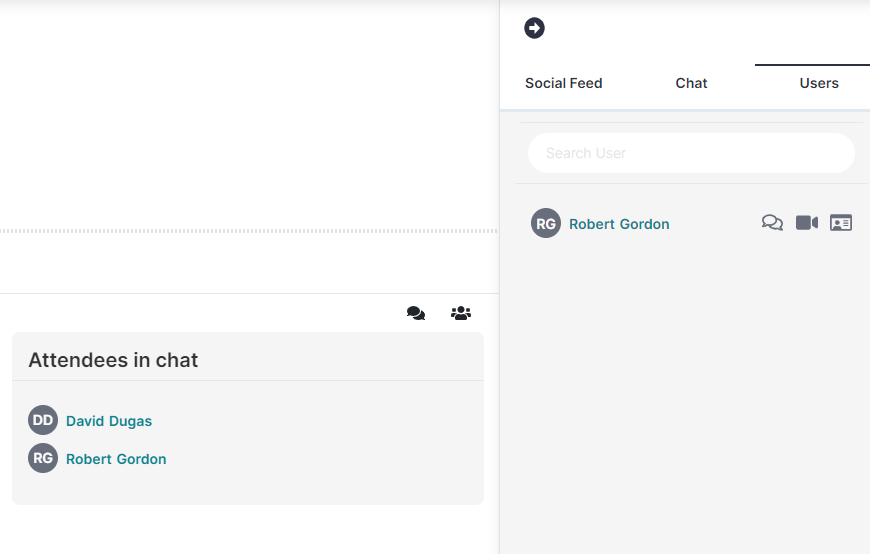Click the attendees group icon
Viewport: 870px width, 554px height.
pos(461,313)
